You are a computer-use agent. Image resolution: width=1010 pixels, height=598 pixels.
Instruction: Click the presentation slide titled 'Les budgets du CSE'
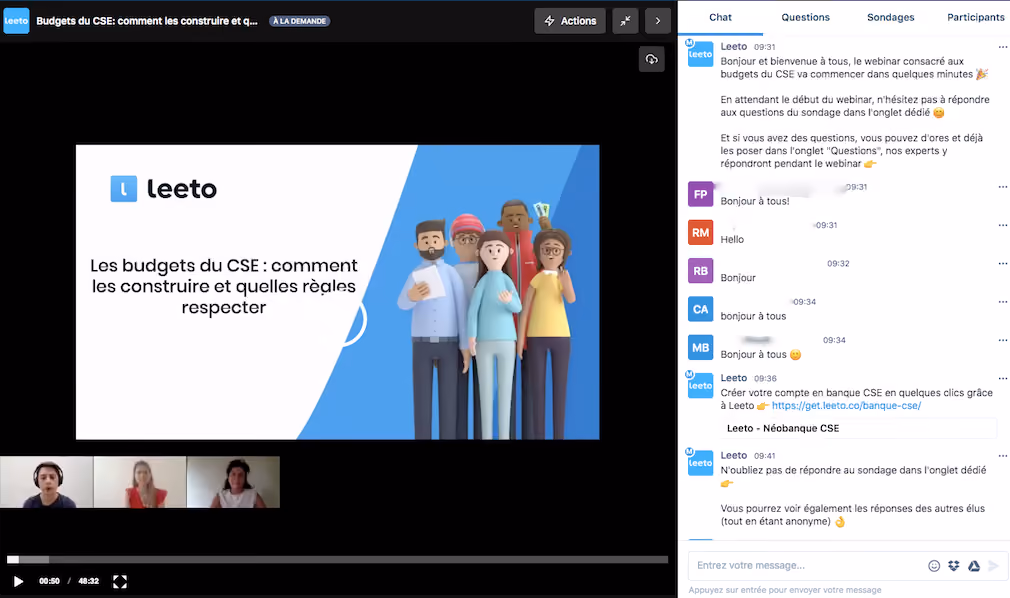[338, 292]
